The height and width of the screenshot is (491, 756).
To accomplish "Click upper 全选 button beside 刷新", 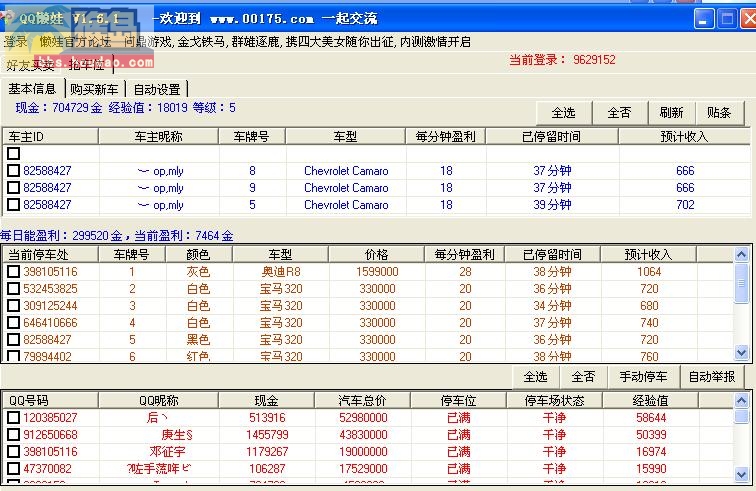I will (564, 113).
